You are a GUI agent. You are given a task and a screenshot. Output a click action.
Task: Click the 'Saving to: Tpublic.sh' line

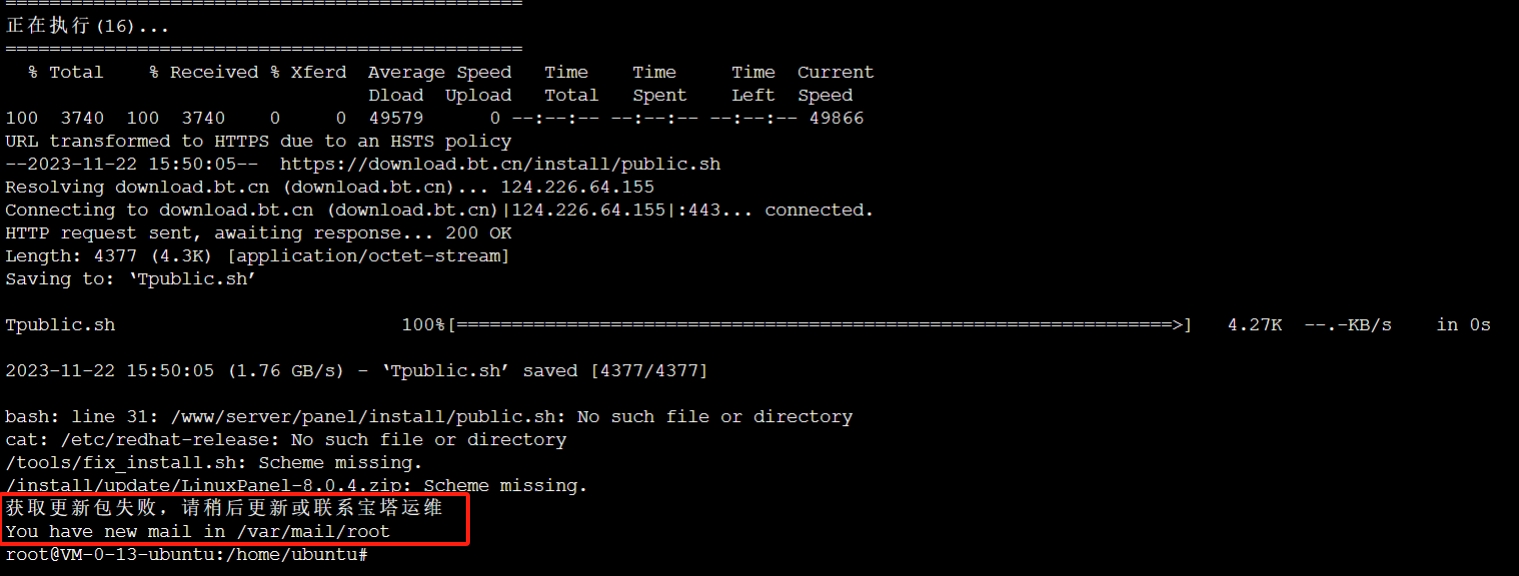pyautogui.click(x=131, y=279)
